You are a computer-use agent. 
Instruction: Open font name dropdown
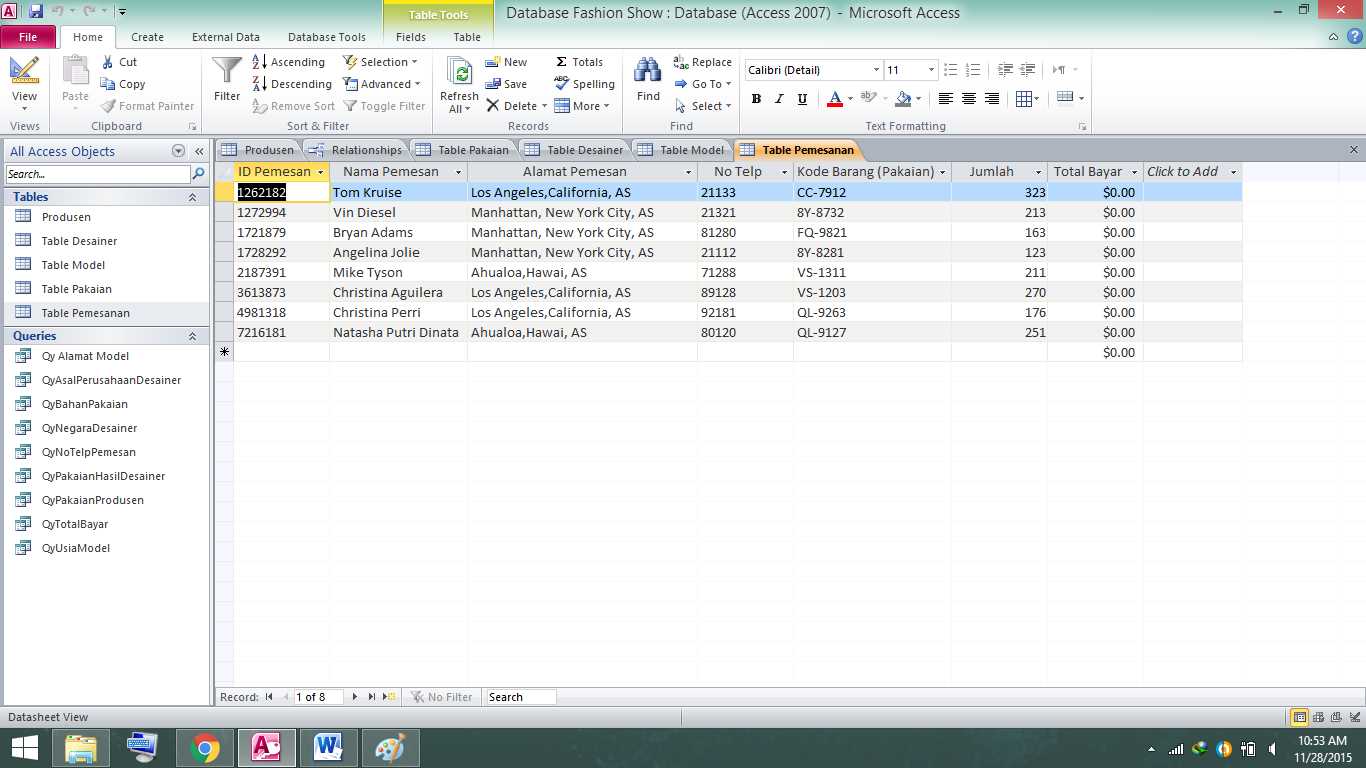click(x=876, y=70)
